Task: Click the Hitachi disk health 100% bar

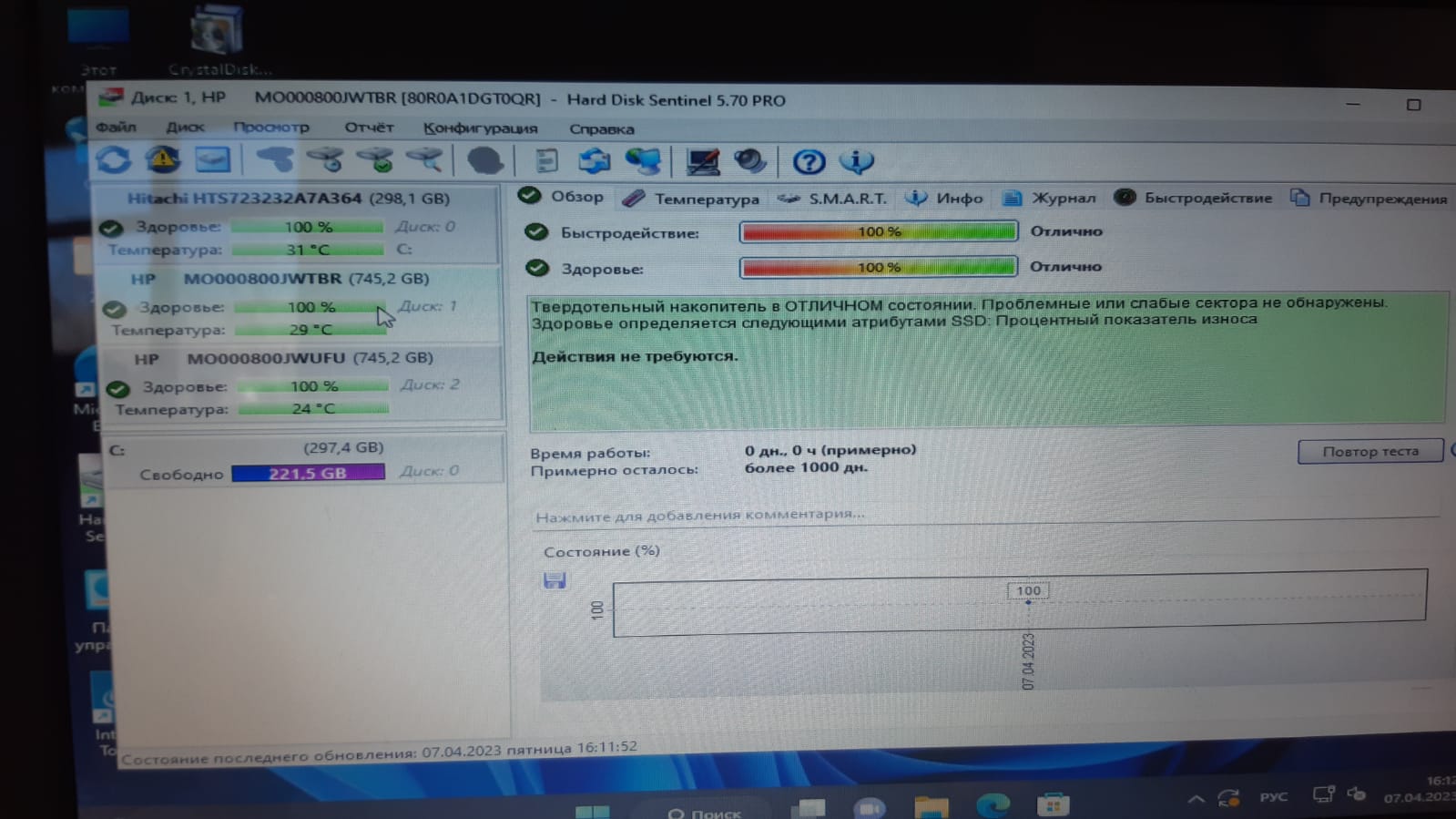Action: coord(308,227)
